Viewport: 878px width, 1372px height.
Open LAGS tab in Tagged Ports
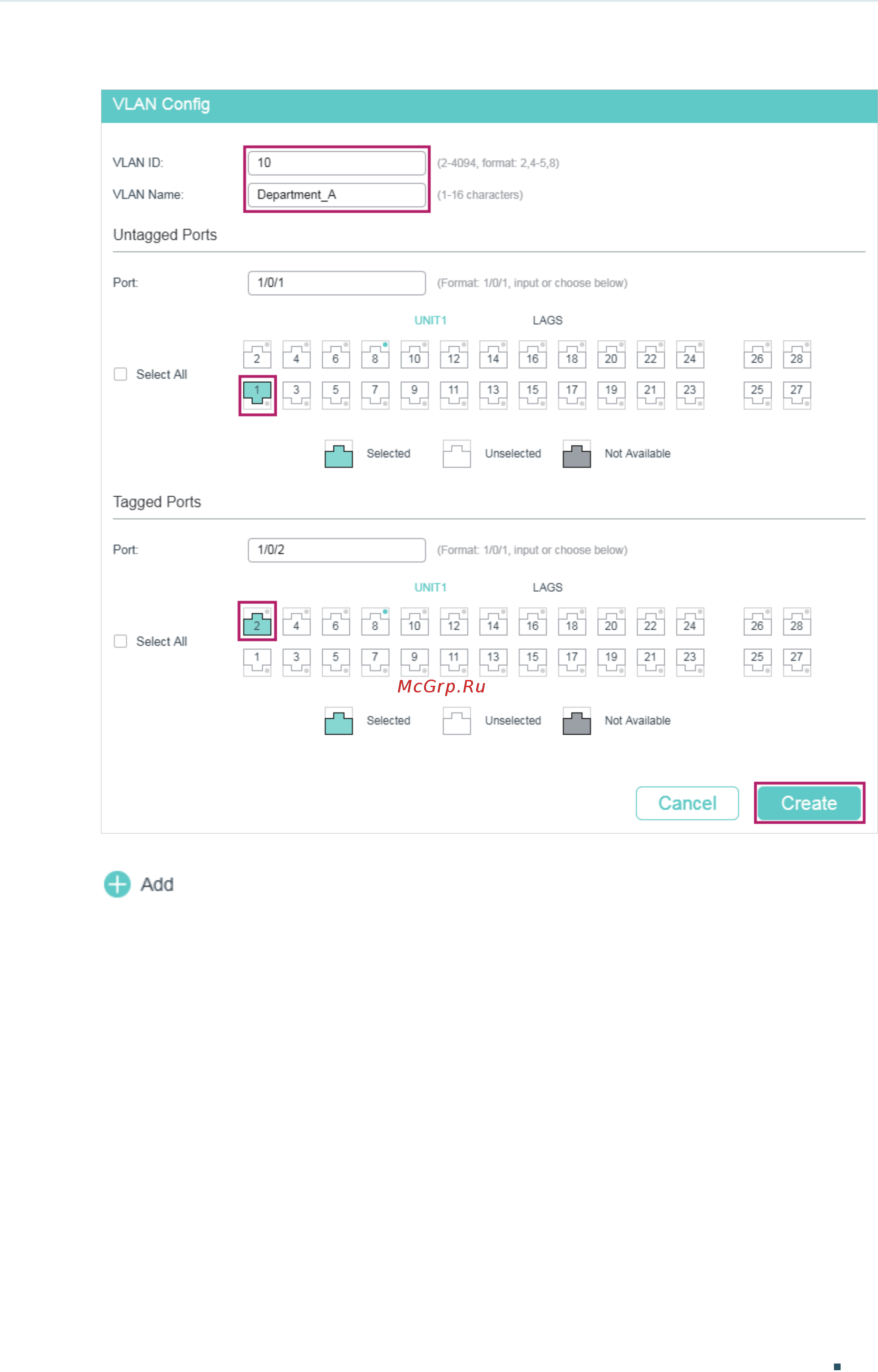tap(547, 587)
